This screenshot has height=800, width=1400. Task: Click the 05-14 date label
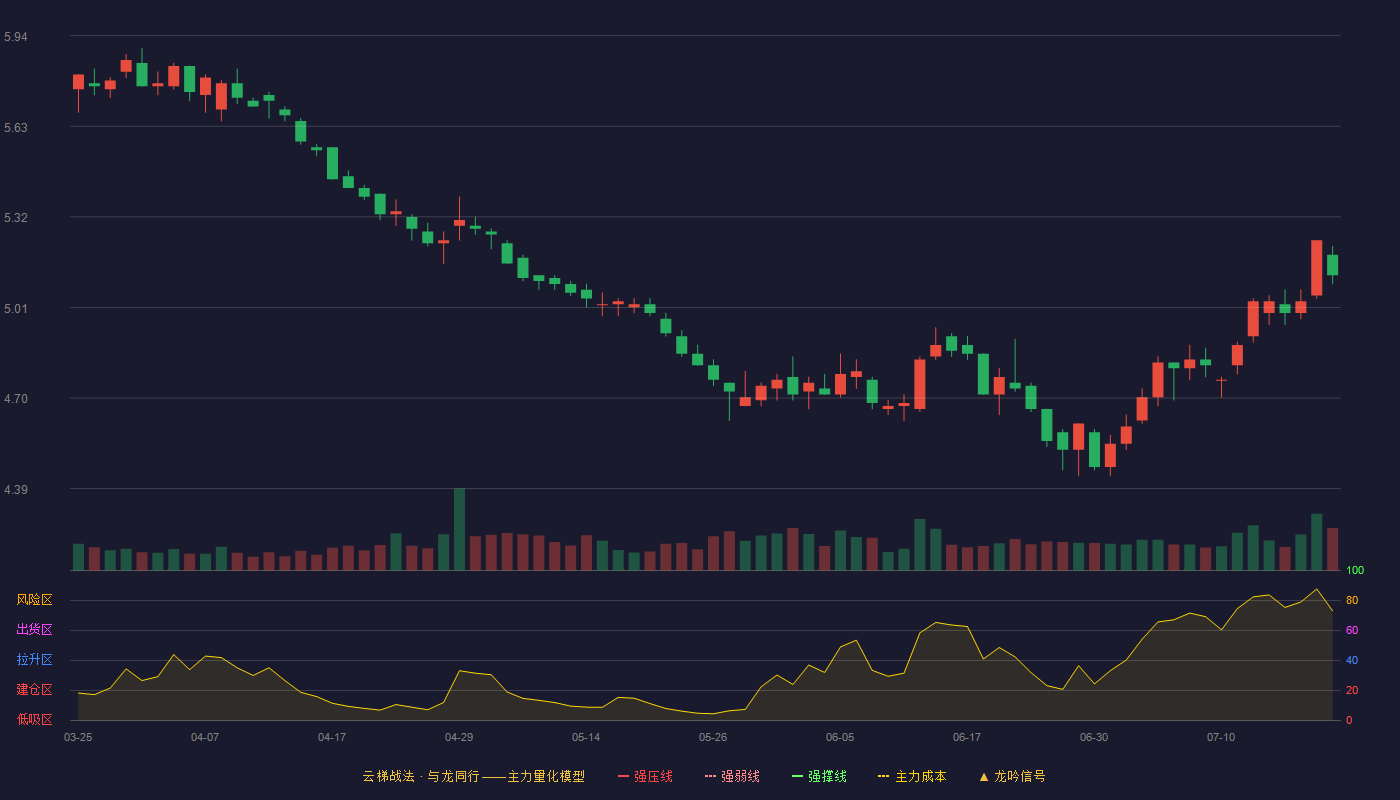coord(586,737)
